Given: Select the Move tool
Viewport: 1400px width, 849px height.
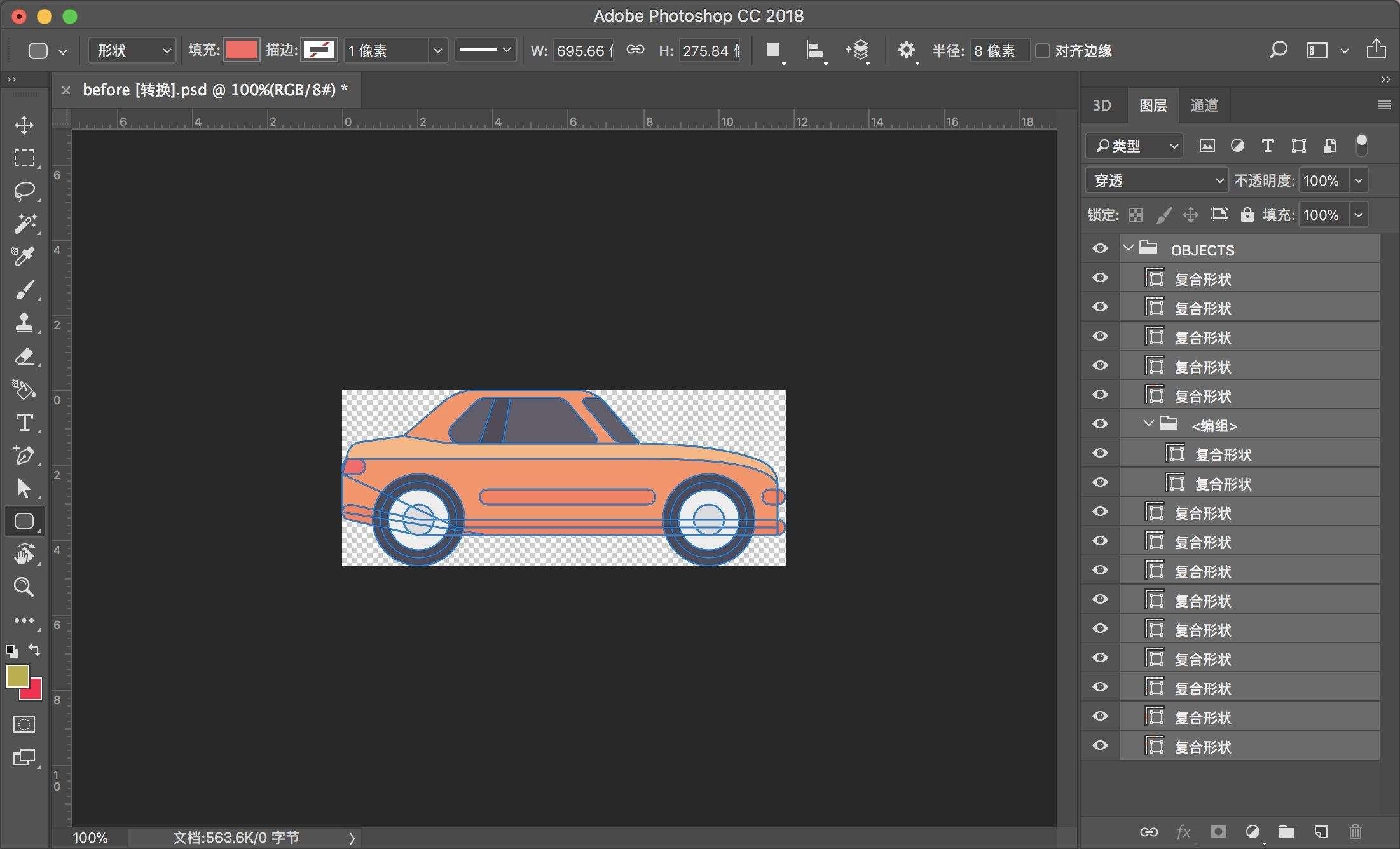Looking at the screenshot, I should [x=24, y=125].
